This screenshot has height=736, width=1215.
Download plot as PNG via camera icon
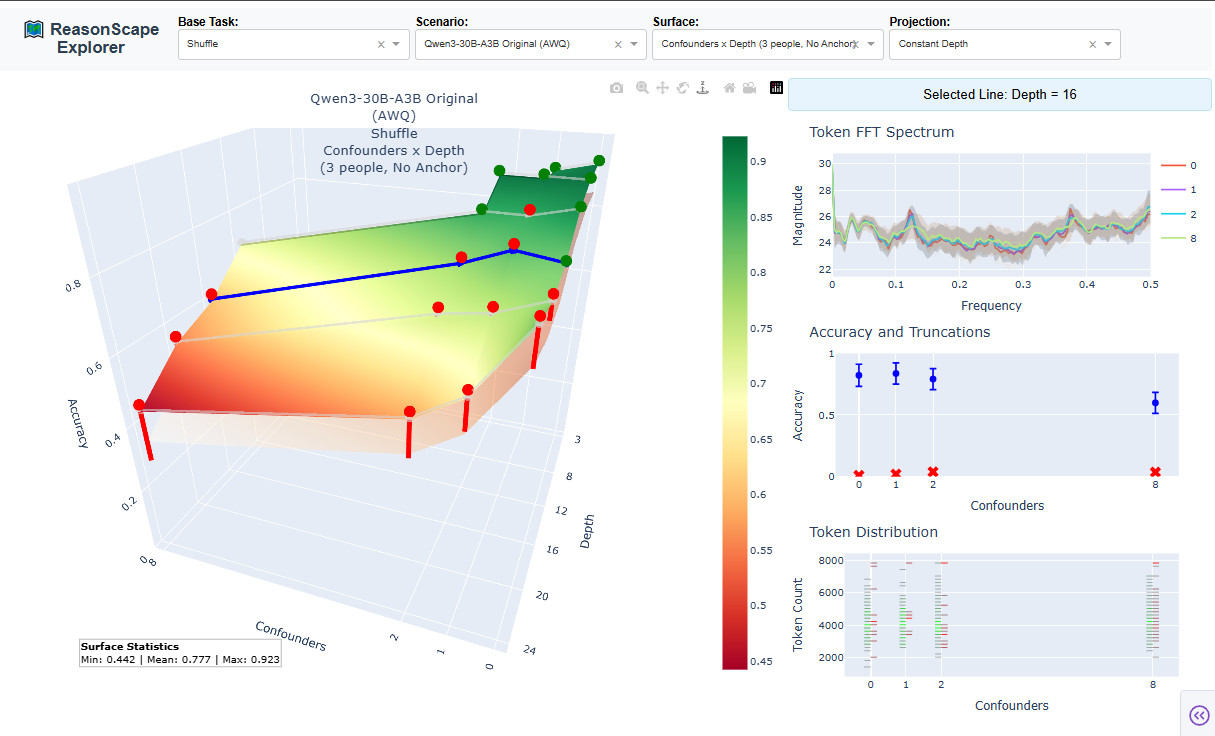click(x=617, y=88)
